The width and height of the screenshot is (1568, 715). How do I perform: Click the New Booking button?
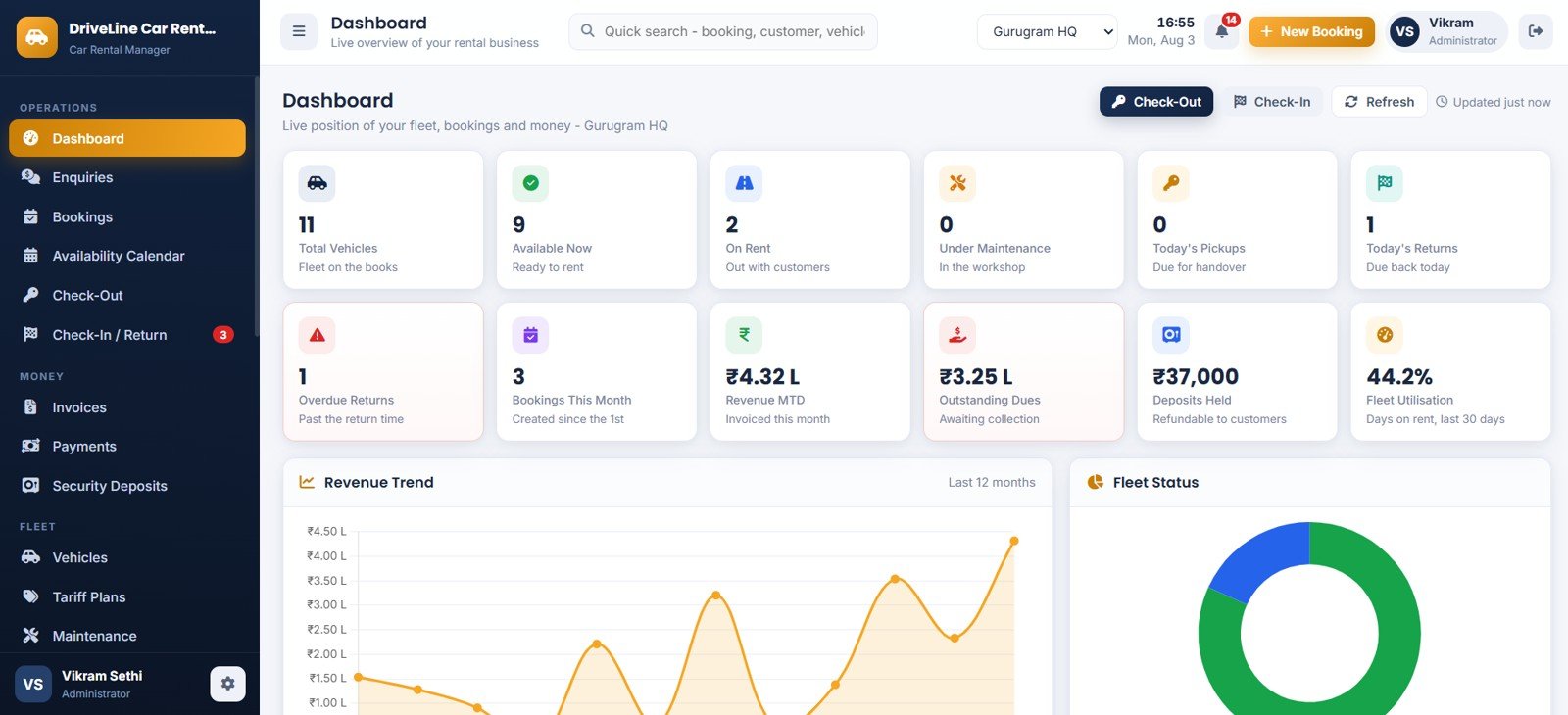click(1311, 31)
